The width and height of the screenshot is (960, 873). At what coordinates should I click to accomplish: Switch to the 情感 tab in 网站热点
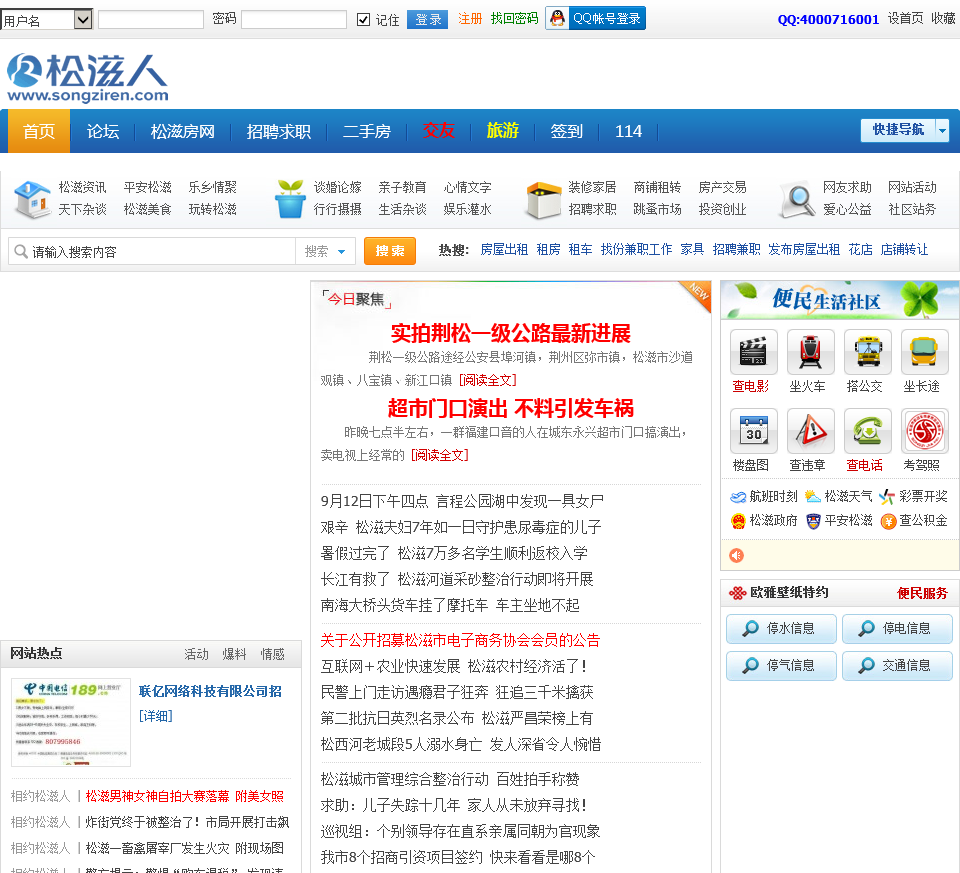pos(272,654)
